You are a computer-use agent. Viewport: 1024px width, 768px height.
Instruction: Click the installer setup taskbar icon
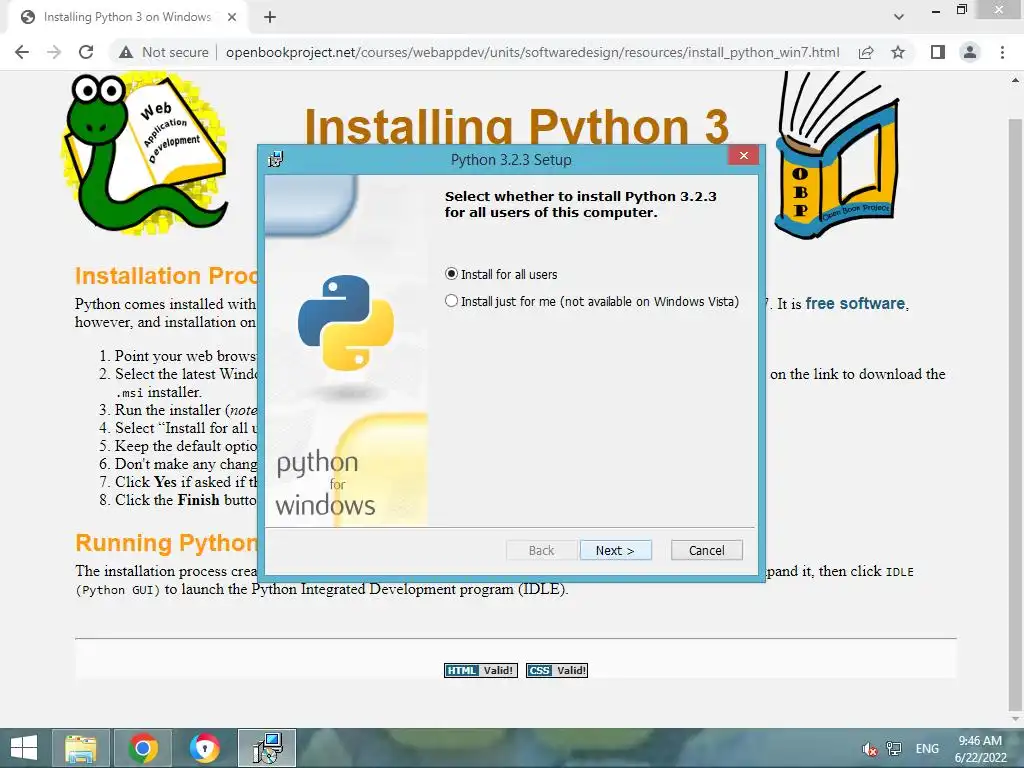tap(267, 748)
